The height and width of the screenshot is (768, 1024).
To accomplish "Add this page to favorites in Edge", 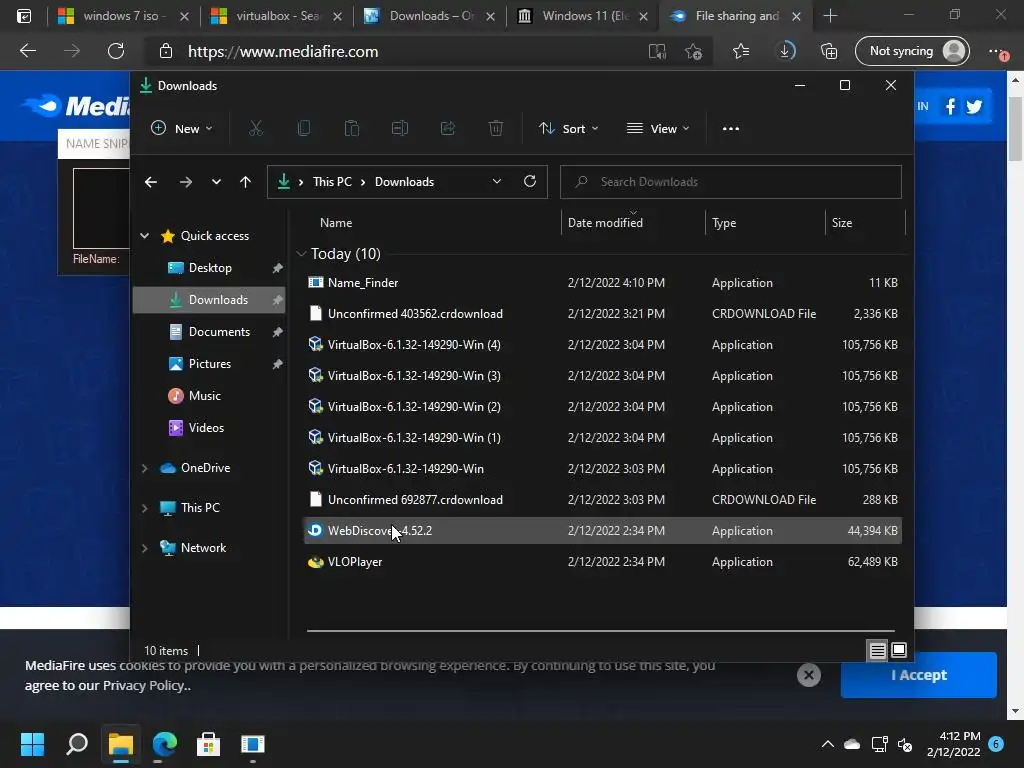I will (694, 51).
